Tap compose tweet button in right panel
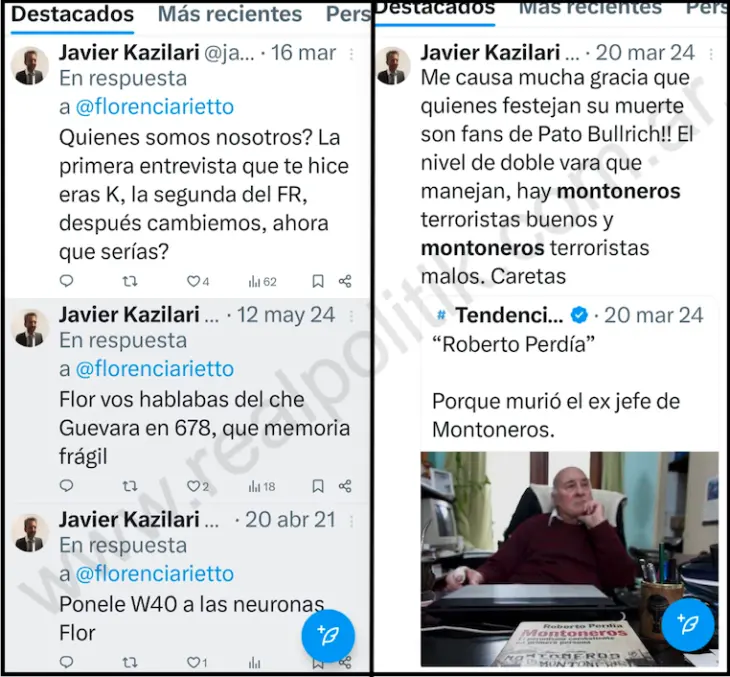 point(688,624)
